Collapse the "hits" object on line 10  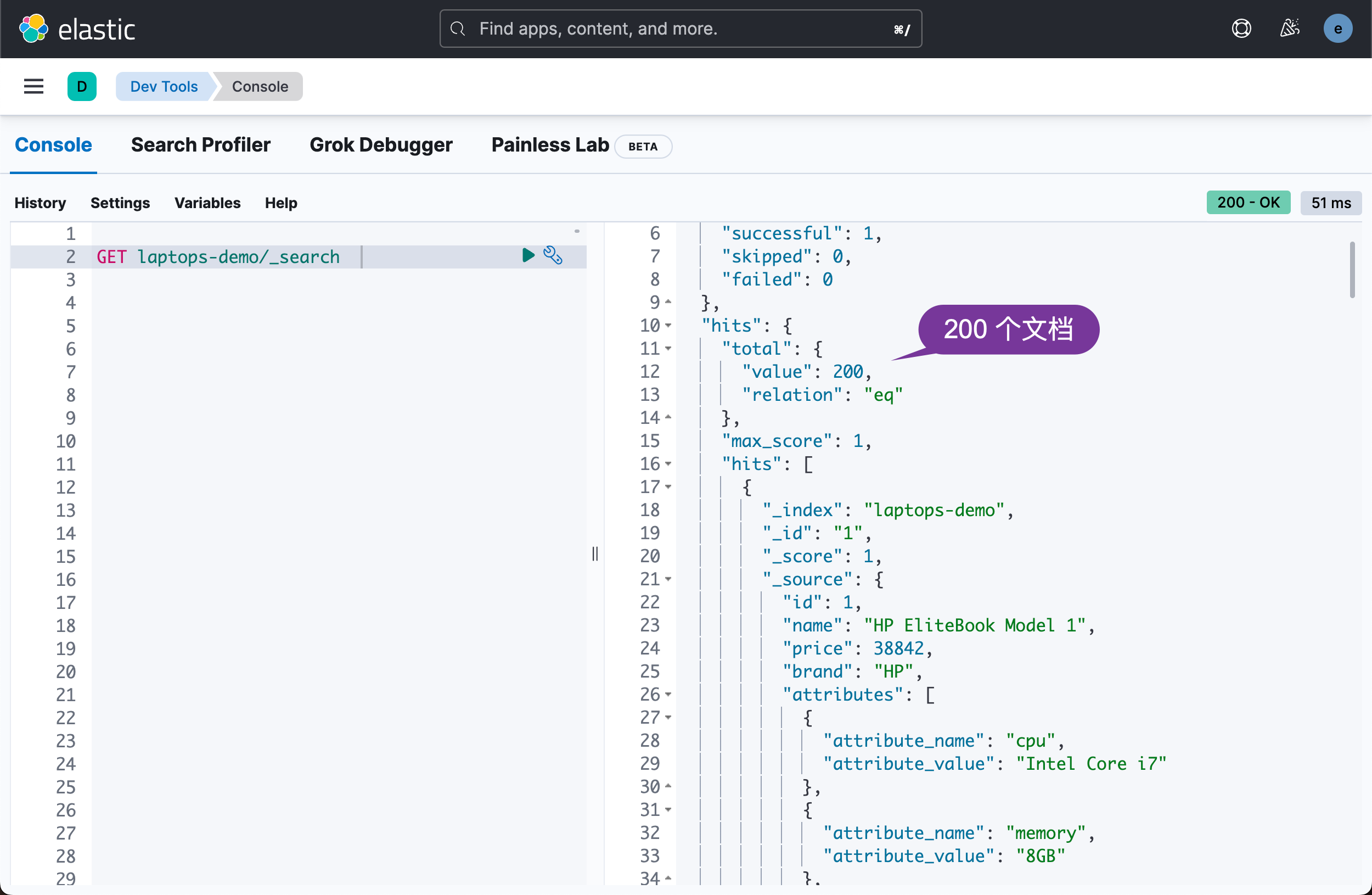[668, 326]
